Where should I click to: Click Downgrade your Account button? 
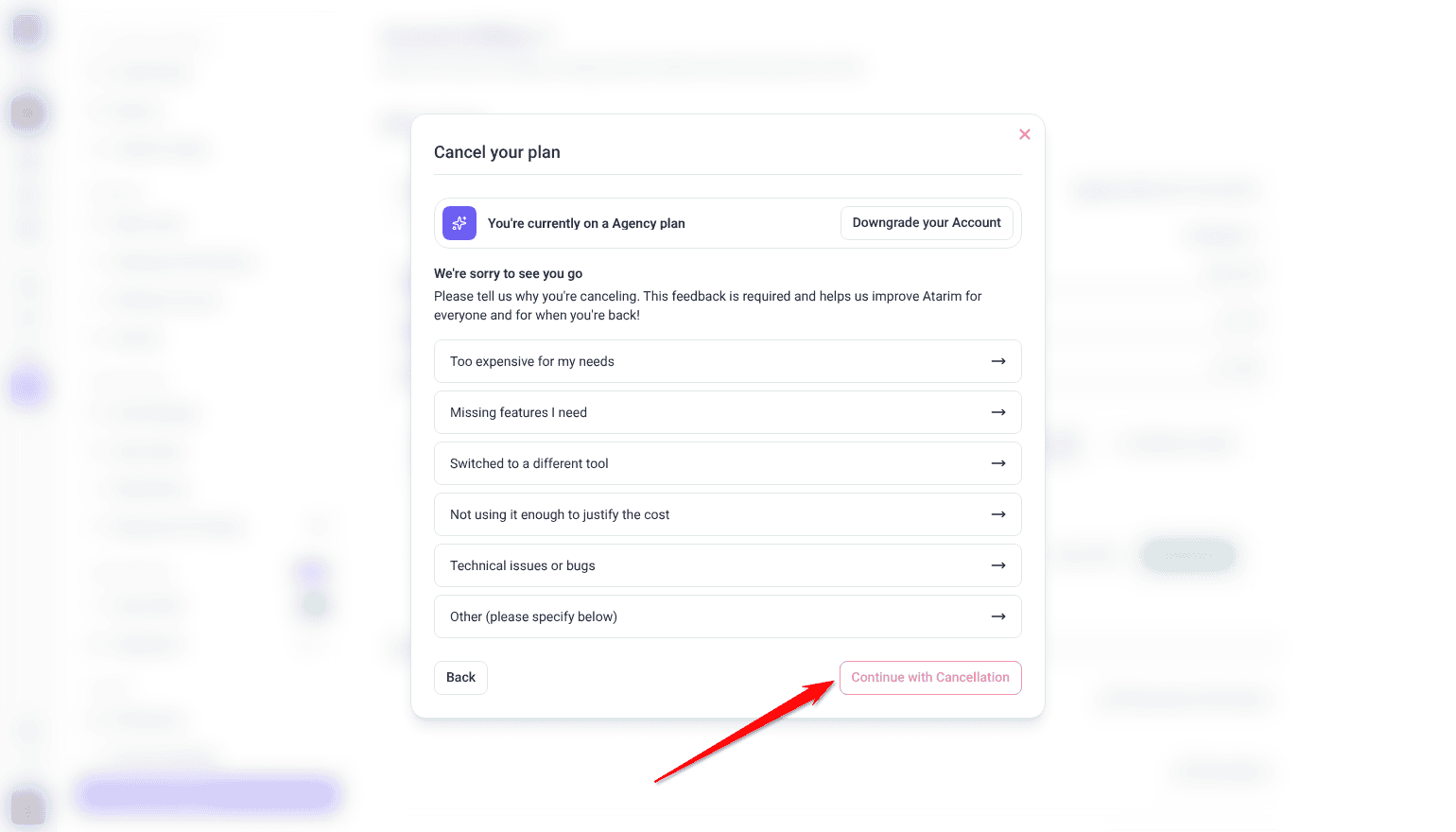[927, 223]
